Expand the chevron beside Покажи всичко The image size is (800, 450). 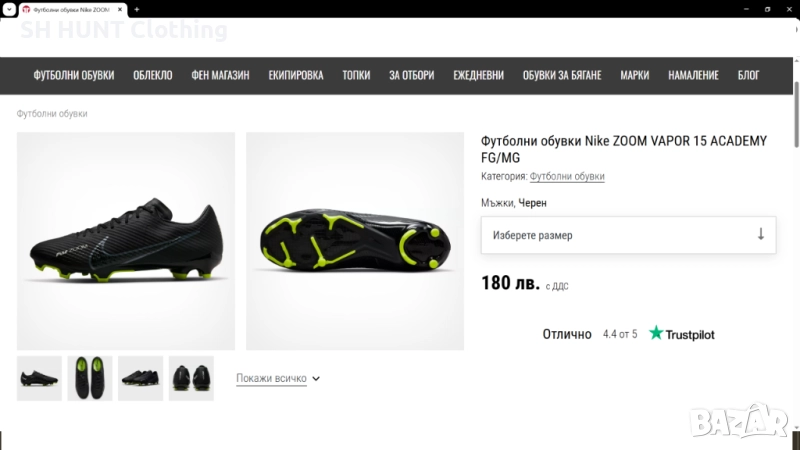tap(316, 379)
